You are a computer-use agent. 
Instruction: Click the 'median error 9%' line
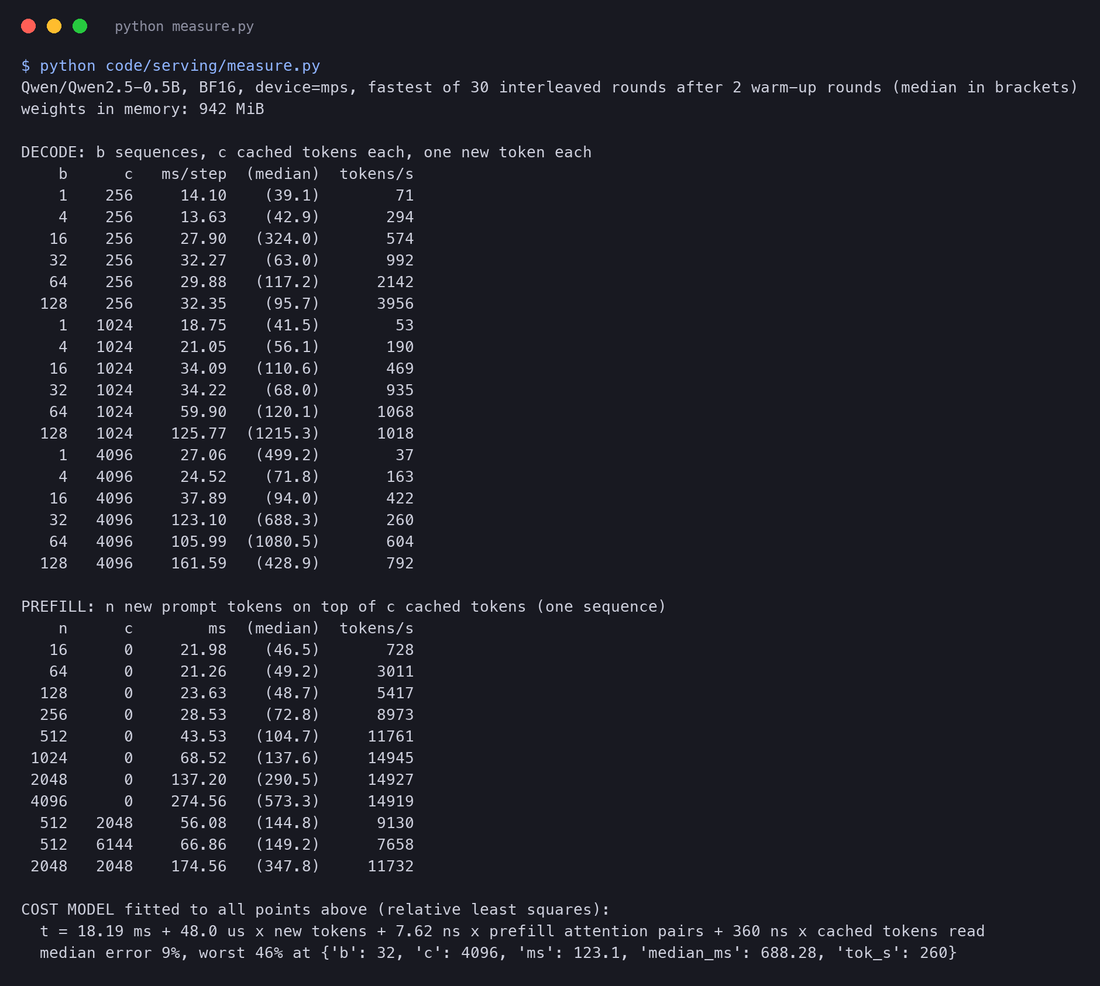[498, 953]
